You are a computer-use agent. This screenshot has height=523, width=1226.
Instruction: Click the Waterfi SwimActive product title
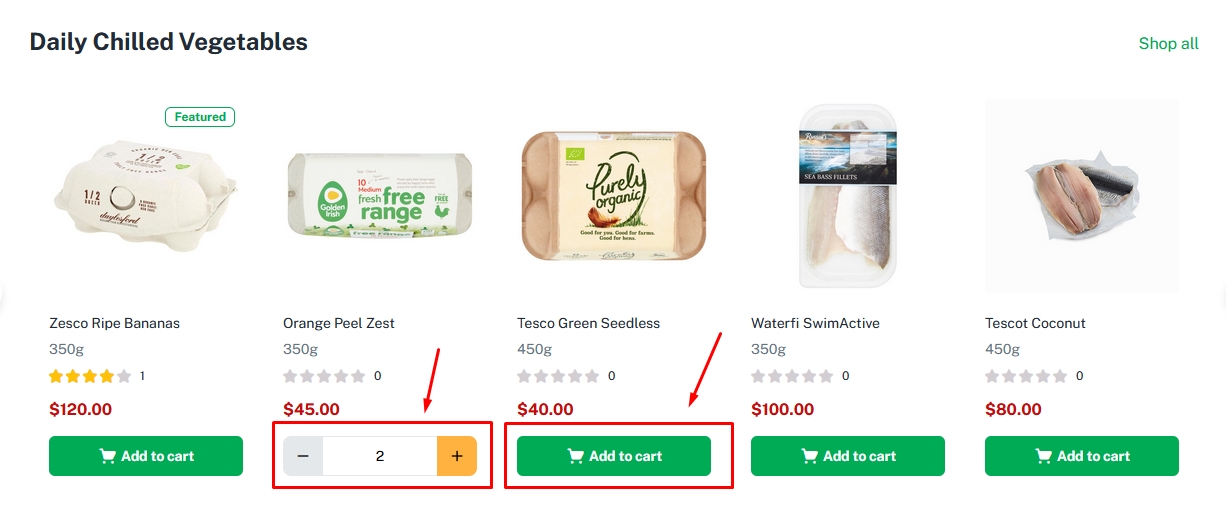pyautogui.click(x=815, y=323)
